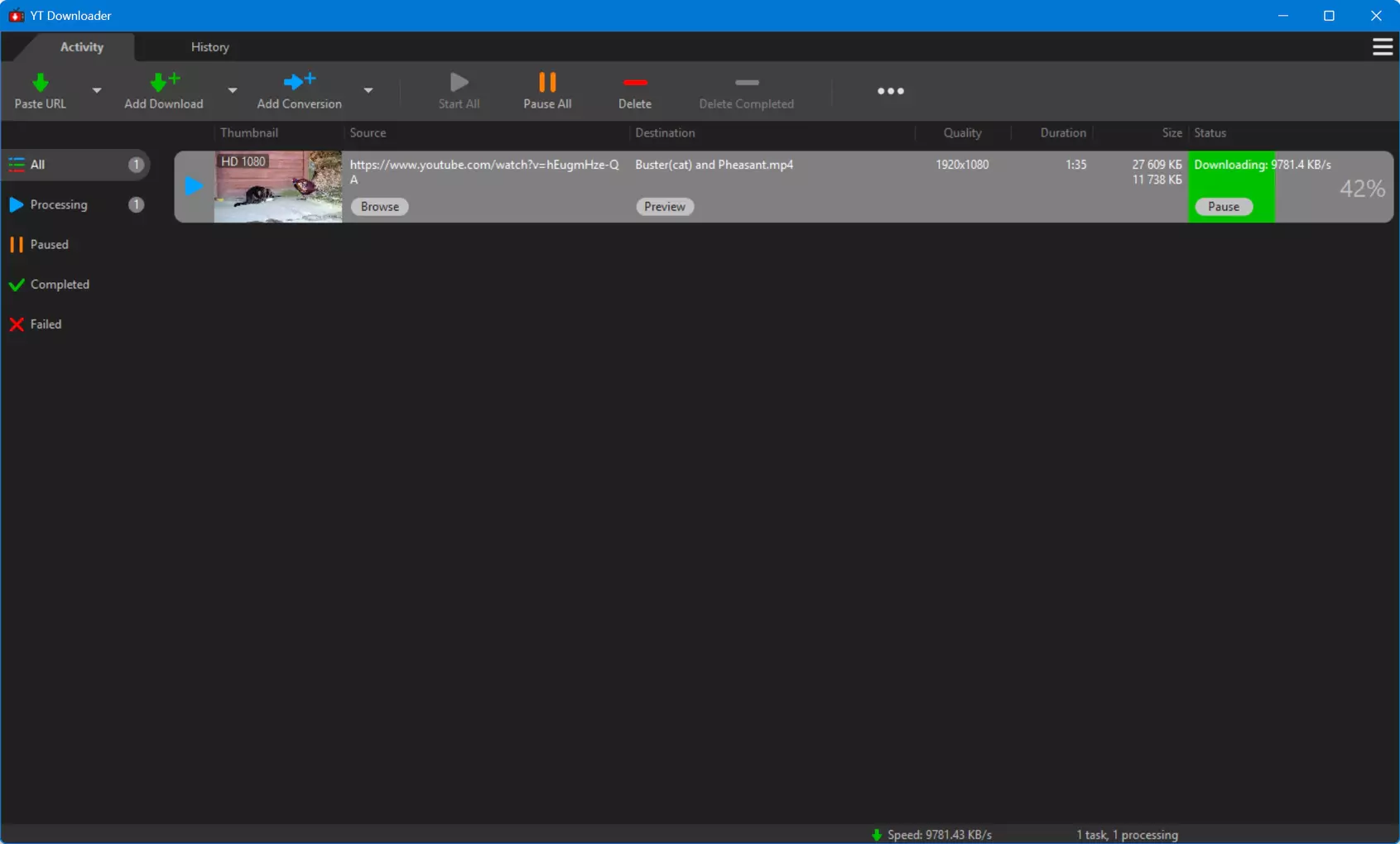
Task: Click the HD 1080 video thumbnail
Action: (278, 187)
